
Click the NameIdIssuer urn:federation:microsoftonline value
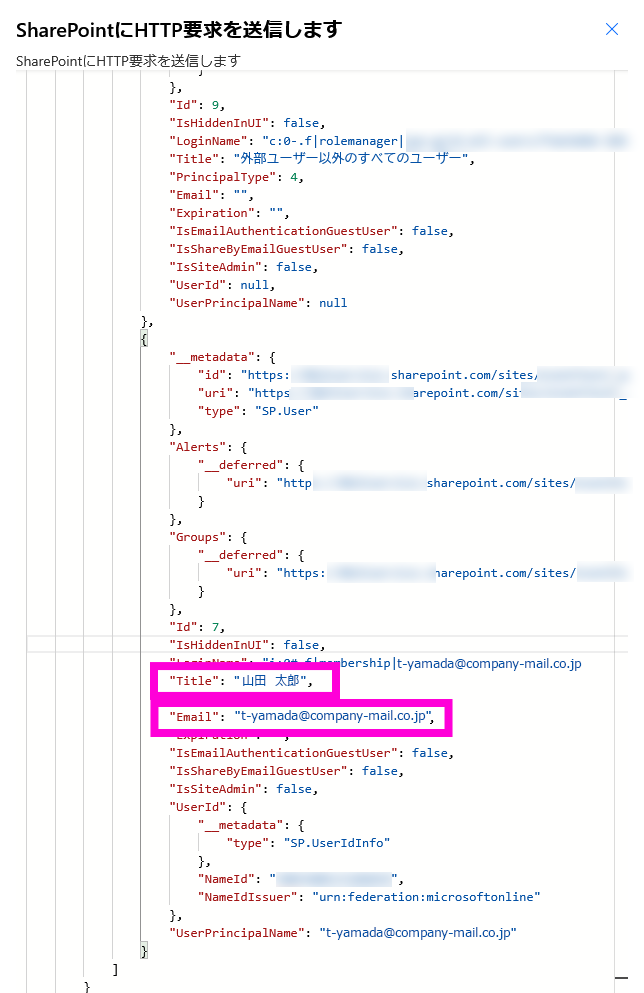coord(426,897)
